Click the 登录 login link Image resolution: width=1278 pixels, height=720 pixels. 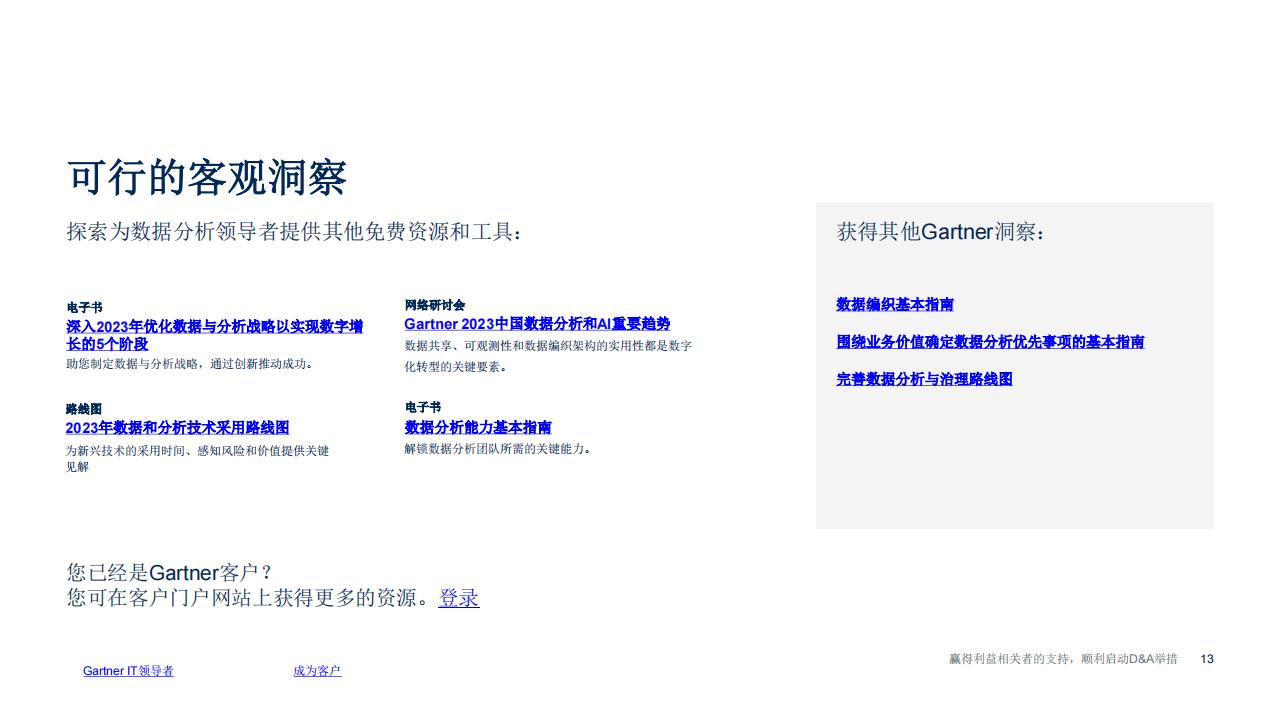pos(459,598)
